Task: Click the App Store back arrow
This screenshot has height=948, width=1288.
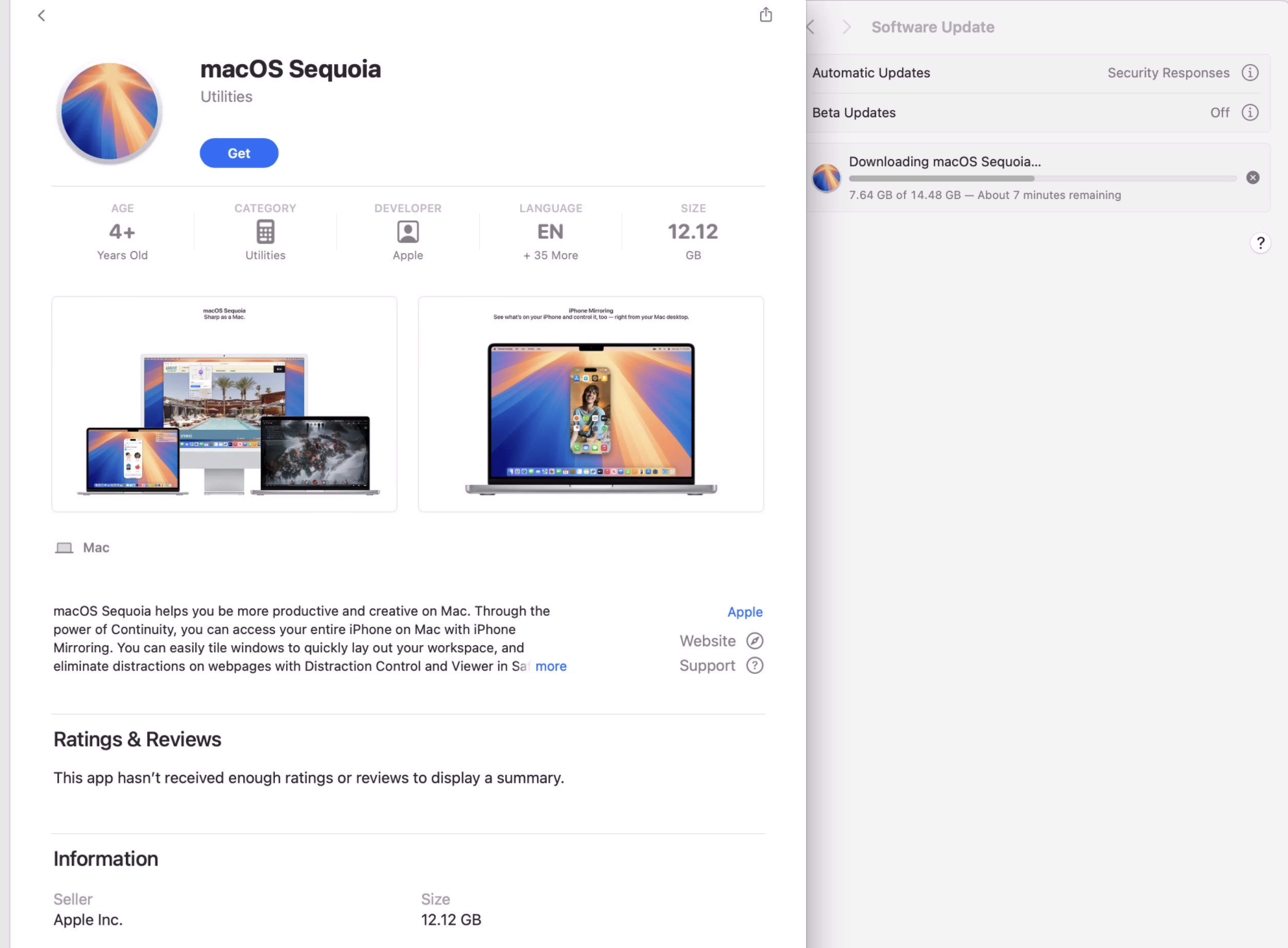Action: coord(42,16)
